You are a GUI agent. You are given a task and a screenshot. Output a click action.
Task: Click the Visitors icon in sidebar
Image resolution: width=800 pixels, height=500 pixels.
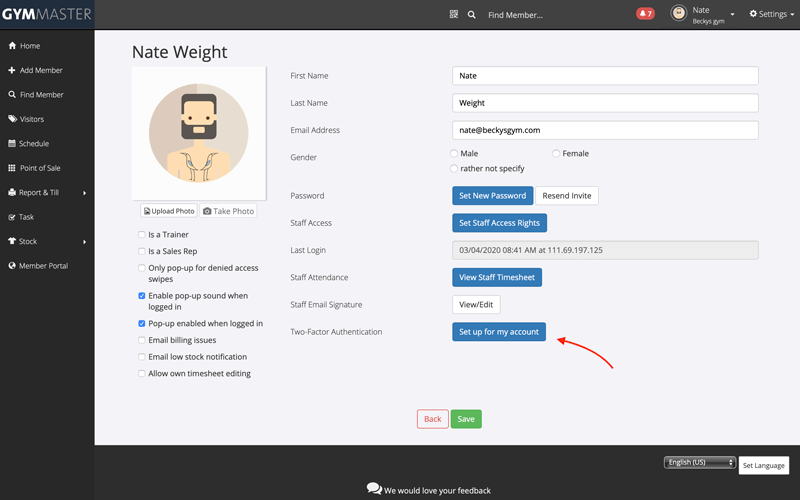coord(12,119)
